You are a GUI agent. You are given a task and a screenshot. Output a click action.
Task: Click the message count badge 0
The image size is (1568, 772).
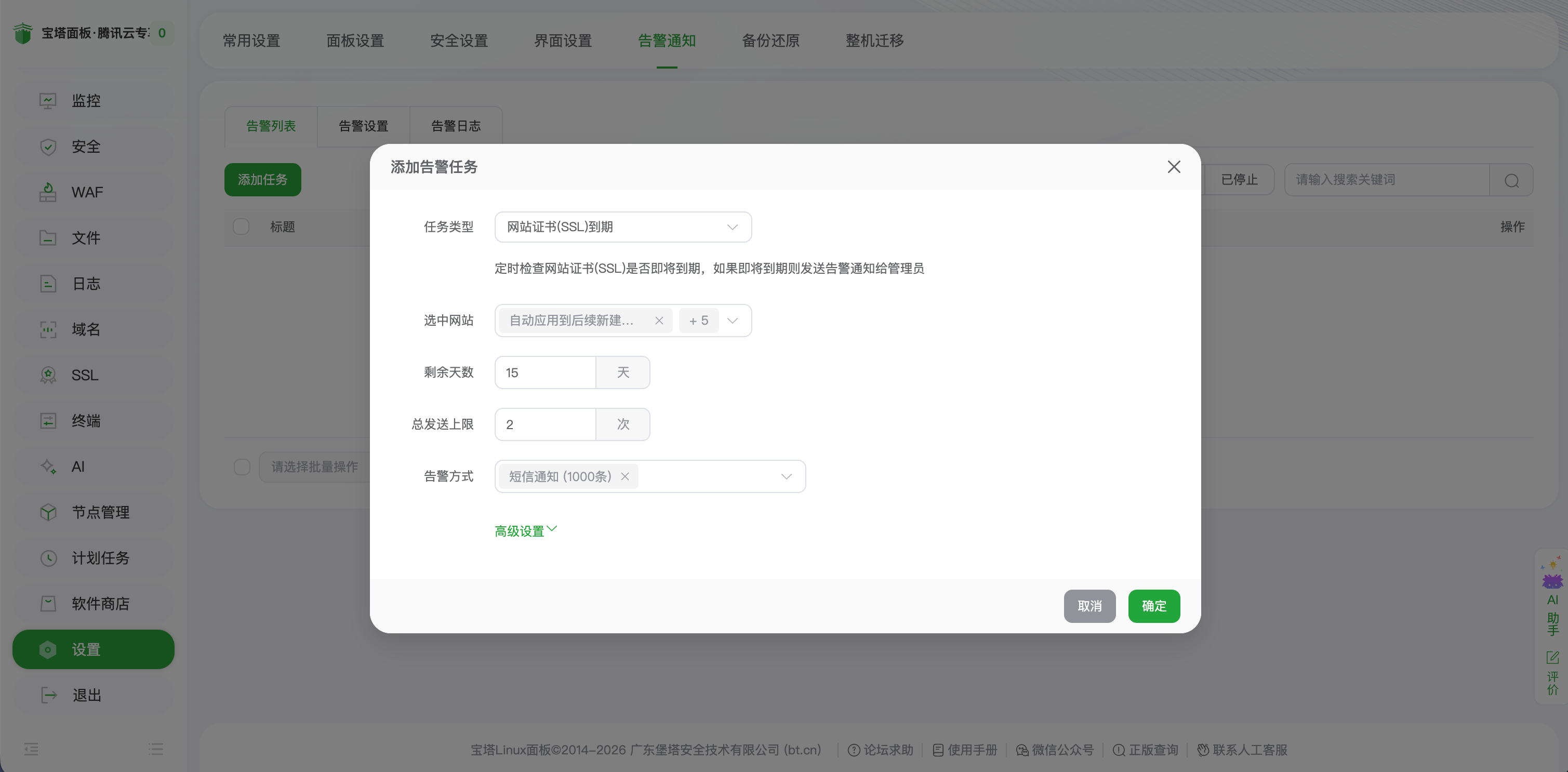pyautogui.click(x=162, y=33)
